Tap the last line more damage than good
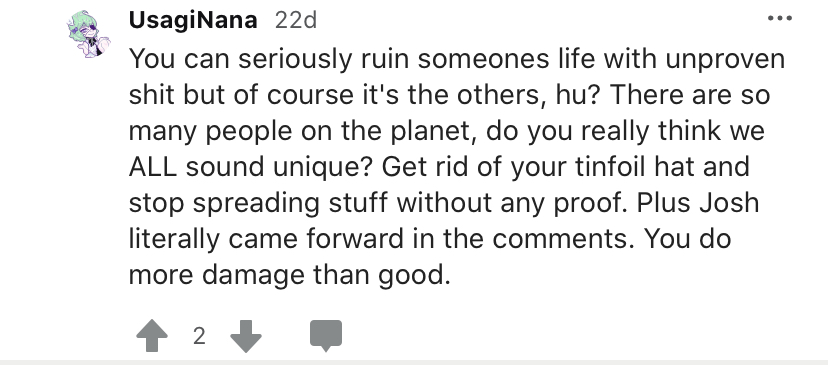This screenshot has height=365, width=828. (289, 276)
